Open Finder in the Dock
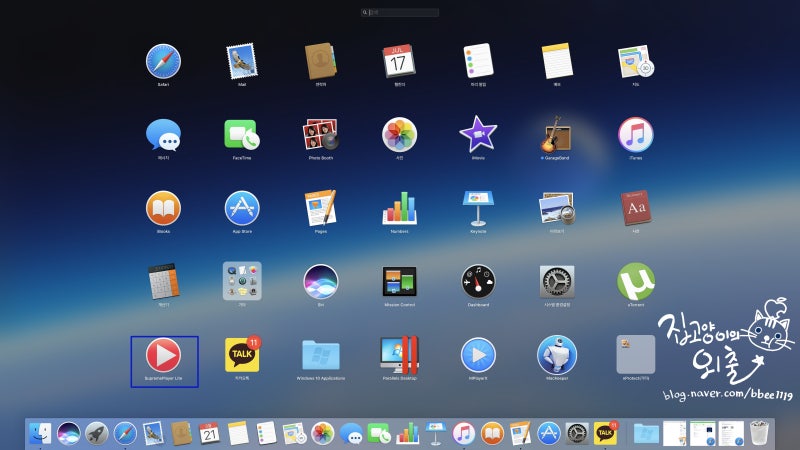This screenshot has height=450, width=800. click(40, 434)
